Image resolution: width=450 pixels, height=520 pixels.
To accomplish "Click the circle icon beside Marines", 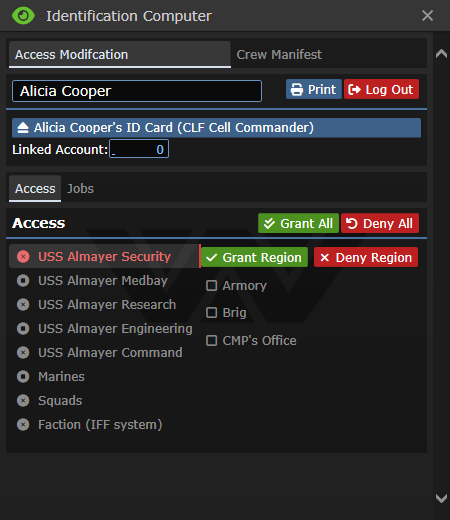I will pyautogui.click(x=23, y=377).
